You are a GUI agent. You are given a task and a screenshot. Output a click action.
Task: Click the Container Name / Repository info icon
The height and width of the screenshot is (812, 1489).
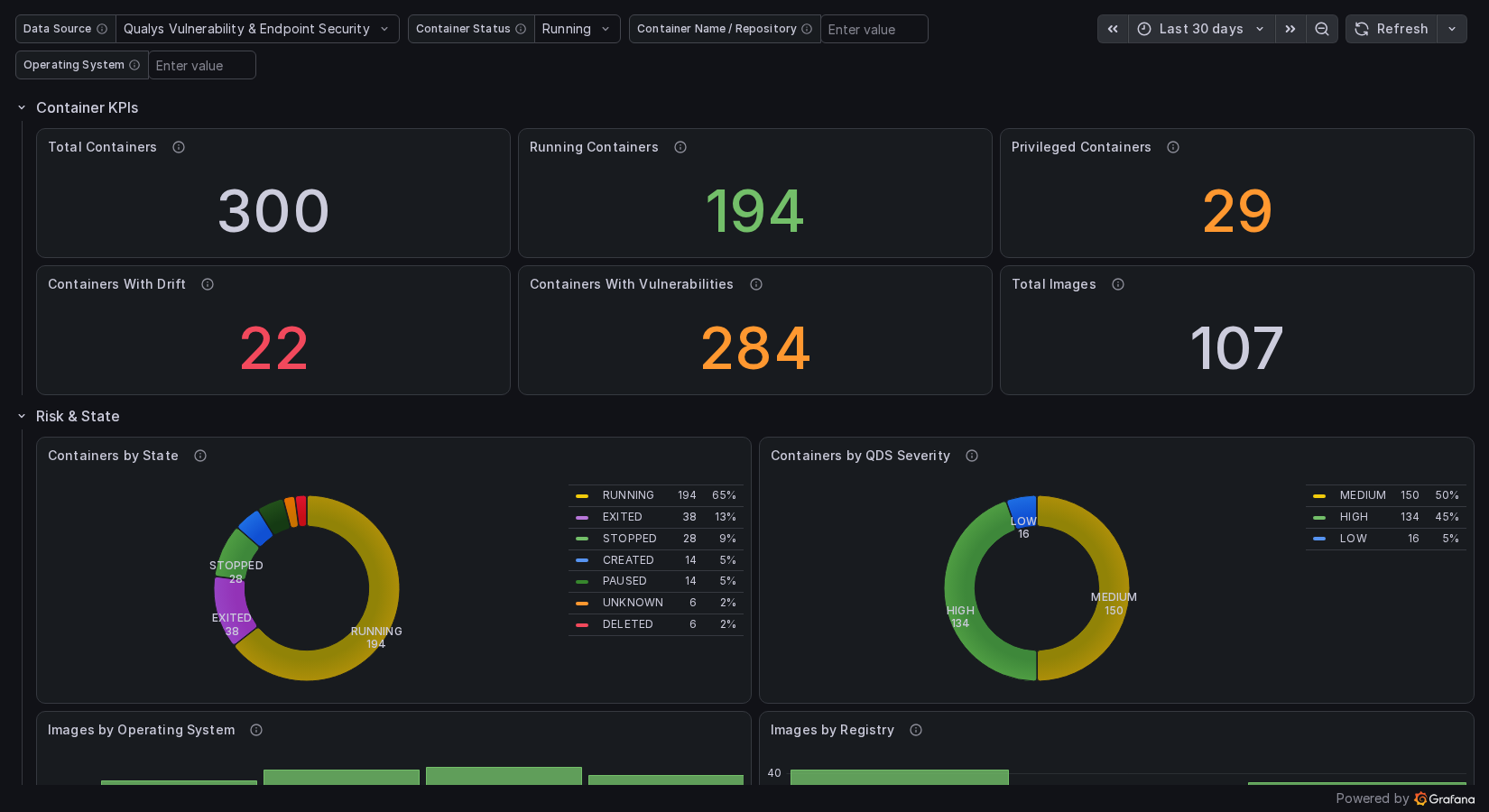pyautogui.click(x=807, y=29)
